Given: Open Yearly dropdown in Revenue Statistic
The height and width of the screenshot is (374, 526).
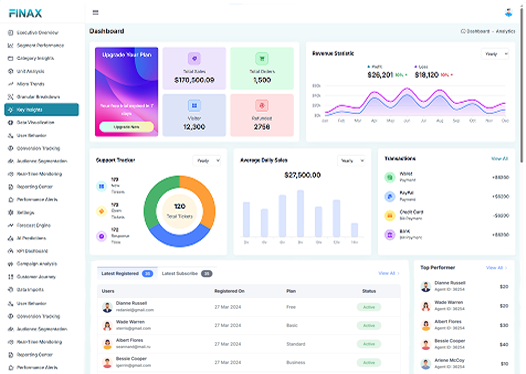Looking at the screenshot, I should click(495, 54).
